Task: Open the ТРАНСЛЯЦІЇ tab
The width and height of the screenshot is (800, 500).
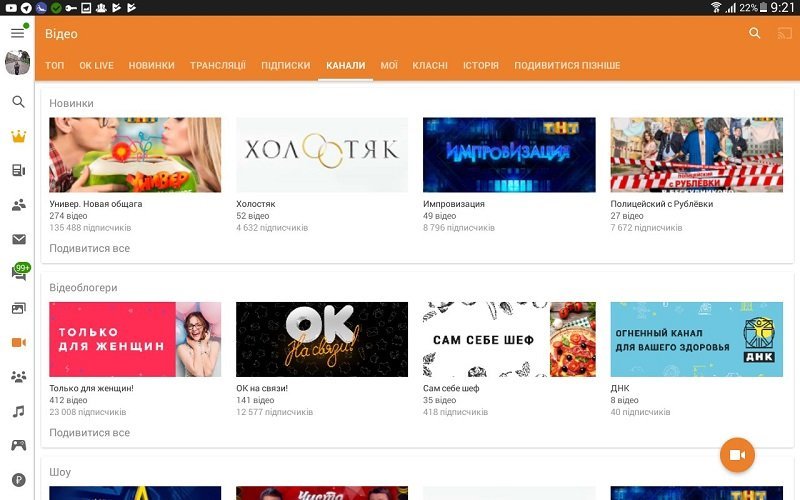Action: point(217,66)
